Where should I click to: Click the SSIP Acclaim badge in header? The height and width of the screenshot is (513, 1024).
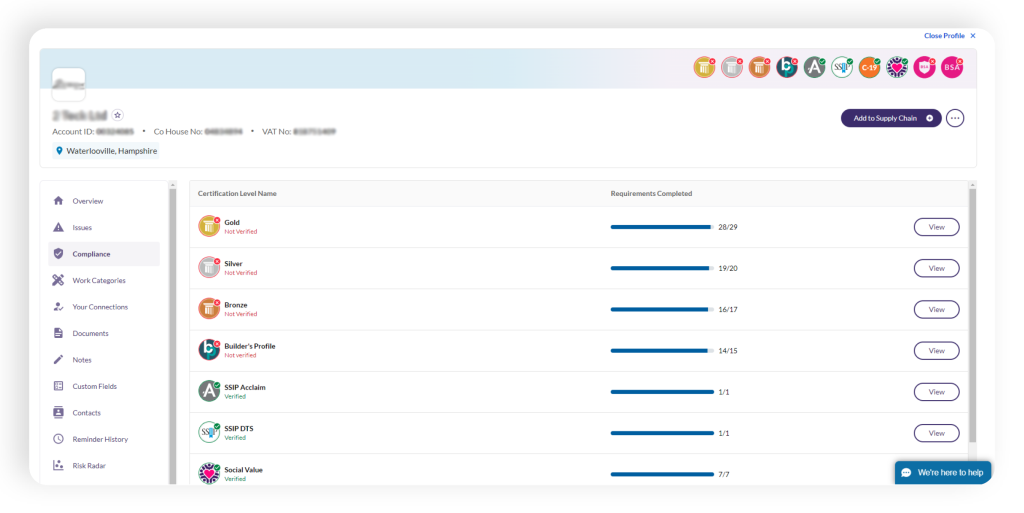click(x=814, y=67)
